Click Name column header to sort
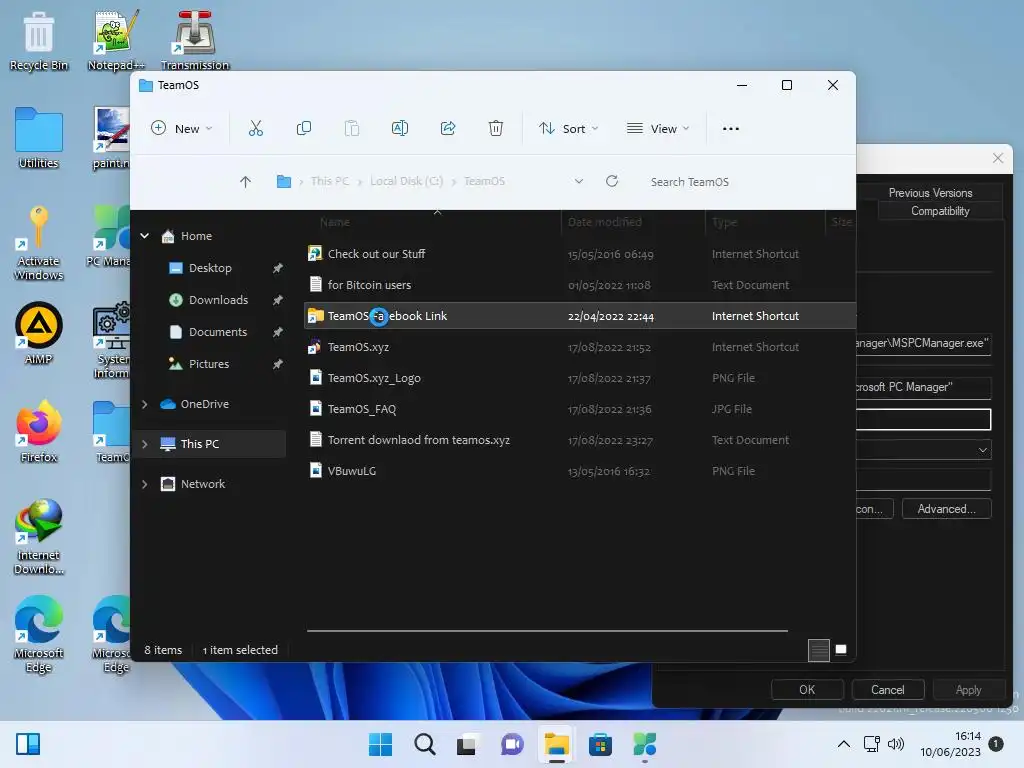This screenshot has height=768, width=1024. pos(335,222)
